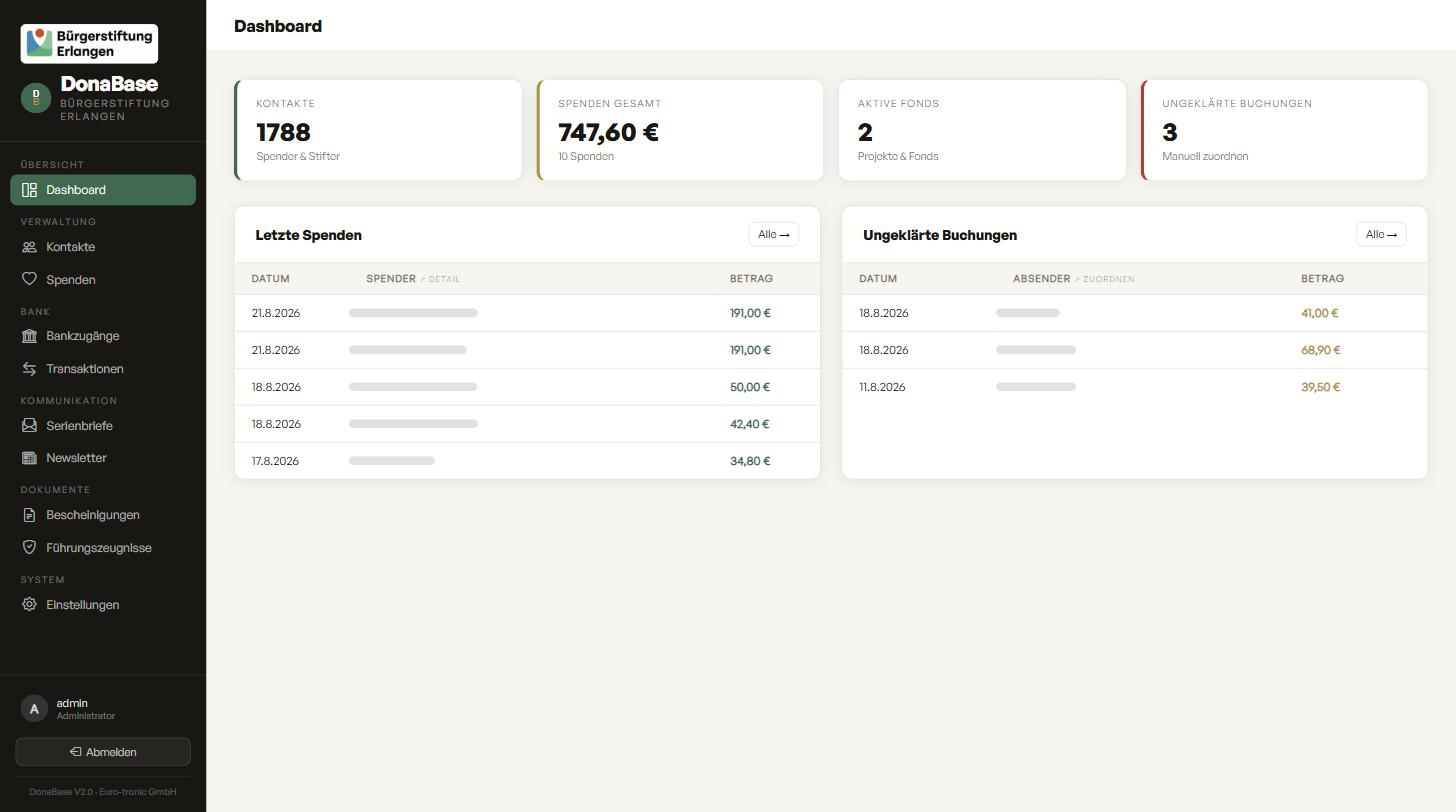This screenshot has width=1456, height=812.
Task: Click the round green DonaBase emblem
Action: click(36, 98)
